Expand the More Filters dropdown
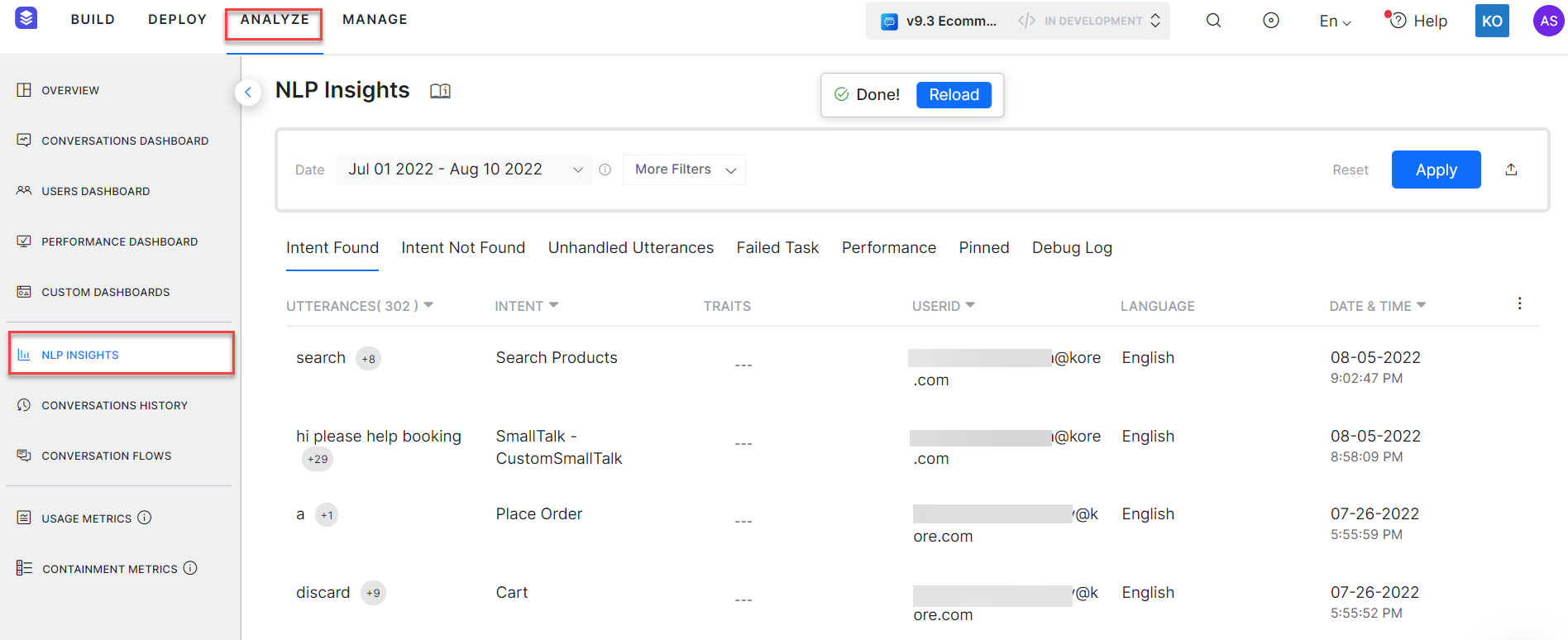This screenshot has height=640, width=1568. [684, 170]
